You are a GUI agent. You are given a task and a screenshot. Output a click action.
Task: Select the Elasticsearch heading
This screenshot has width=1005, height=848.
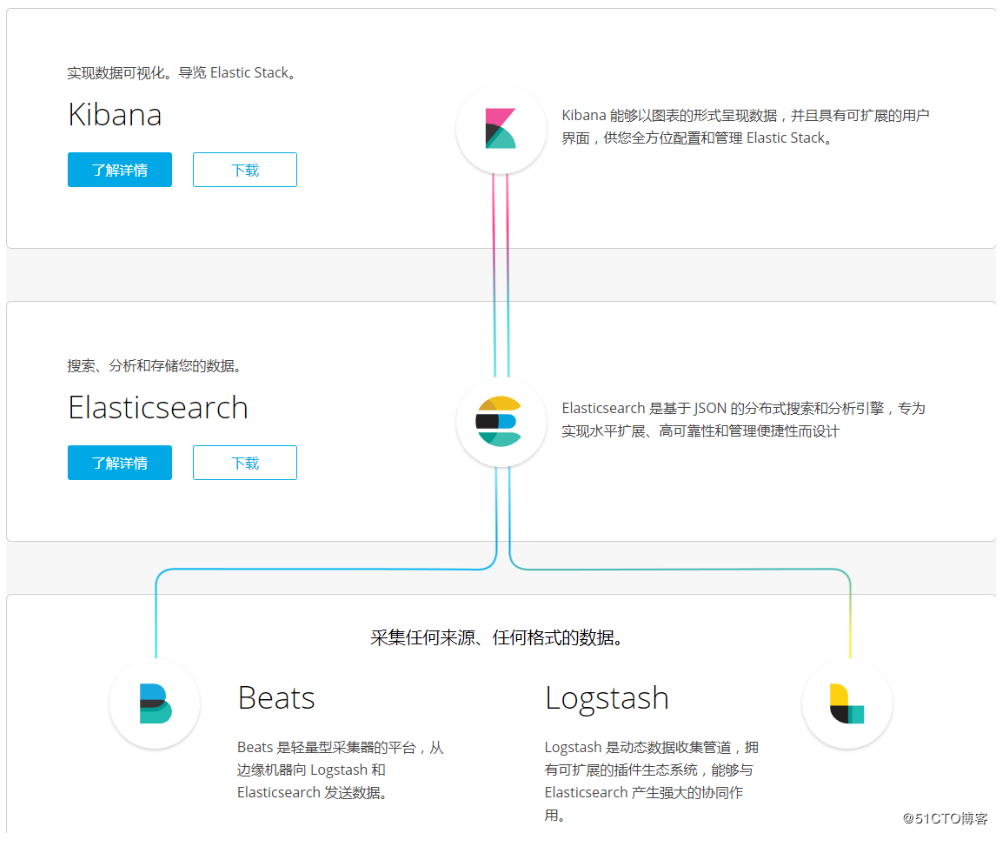158,408
